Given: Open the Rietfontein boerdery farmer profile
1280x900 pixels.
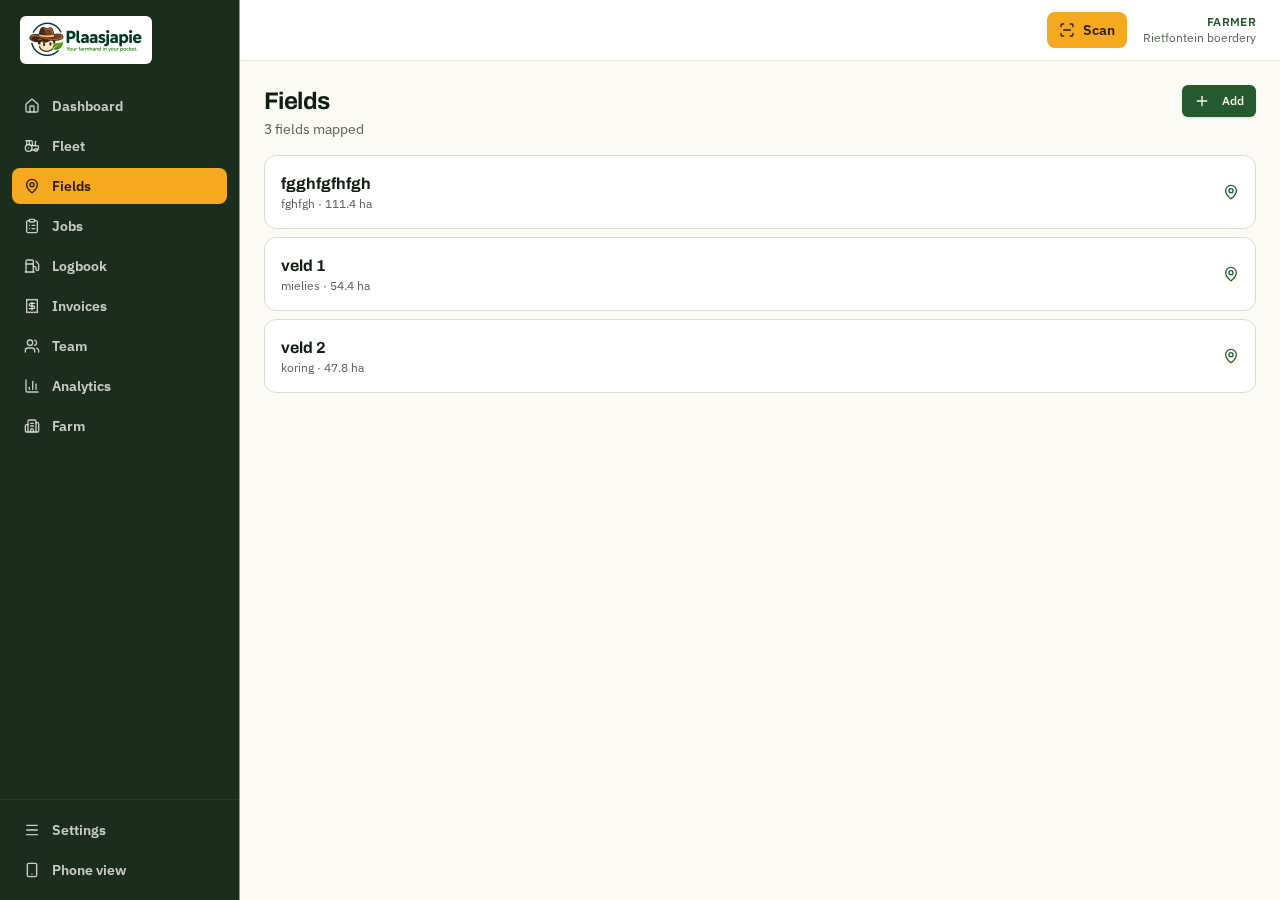Looking at the screenshot, I should 1199,30.
